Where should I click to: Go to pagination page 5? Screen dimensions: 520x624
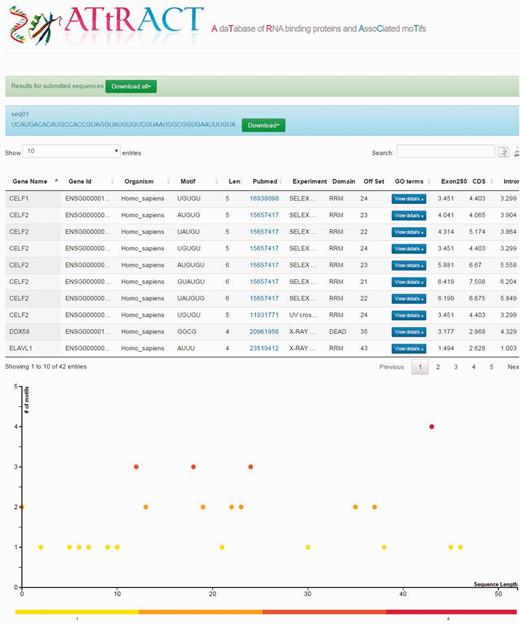491,367
